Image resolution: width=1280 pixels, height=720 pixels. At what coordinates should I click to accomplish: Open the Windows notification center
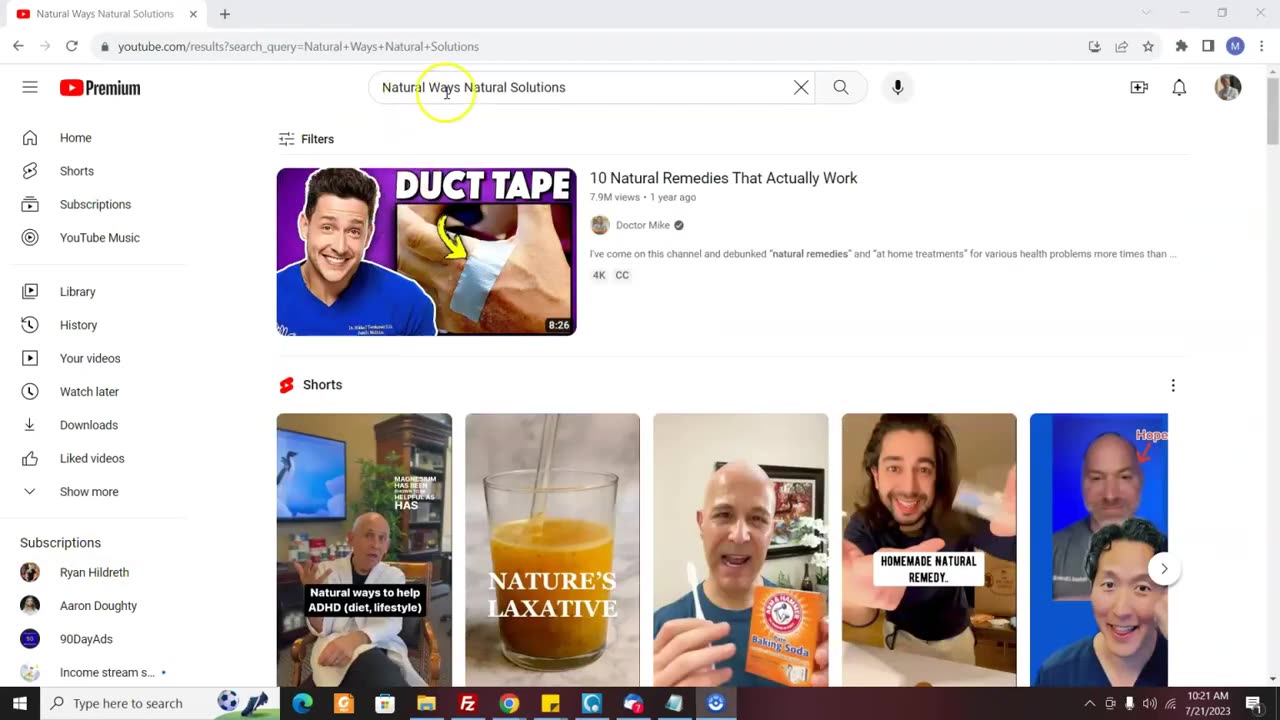point(1254,703)
